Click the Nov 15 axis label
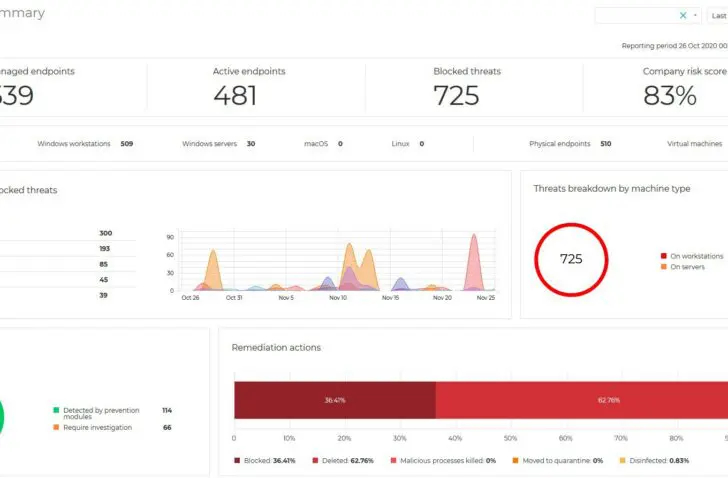Viewport: 728px width, 478px height. [x=390, y=298]
